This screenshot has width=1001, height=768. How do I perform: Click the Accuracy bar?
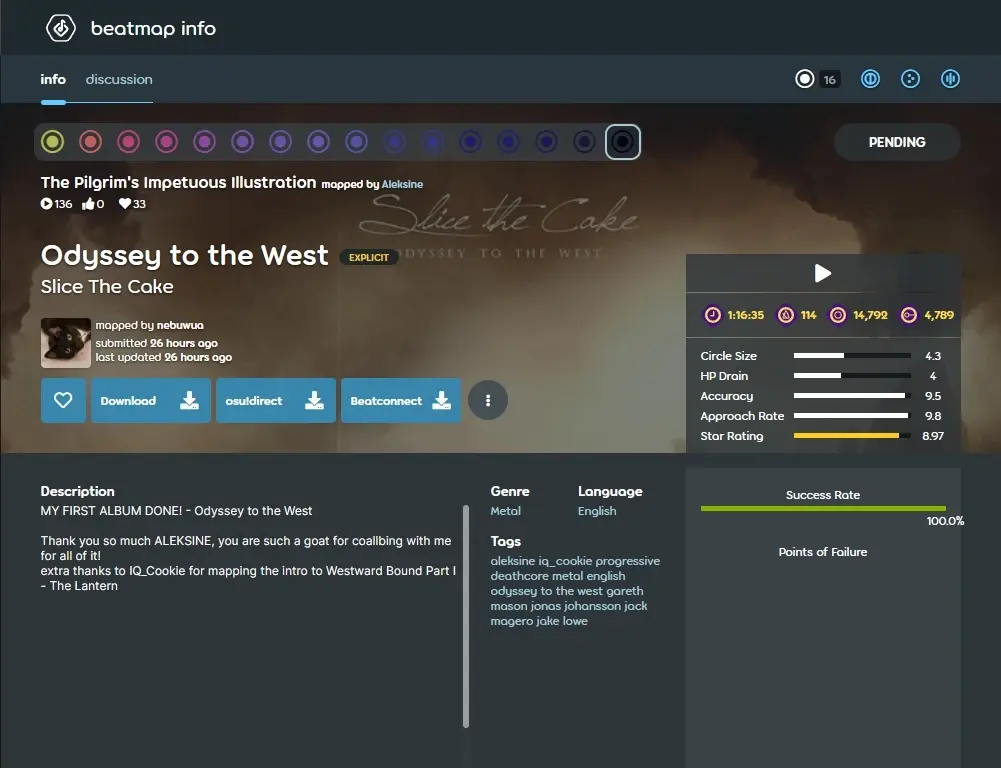tap(852, 396)
